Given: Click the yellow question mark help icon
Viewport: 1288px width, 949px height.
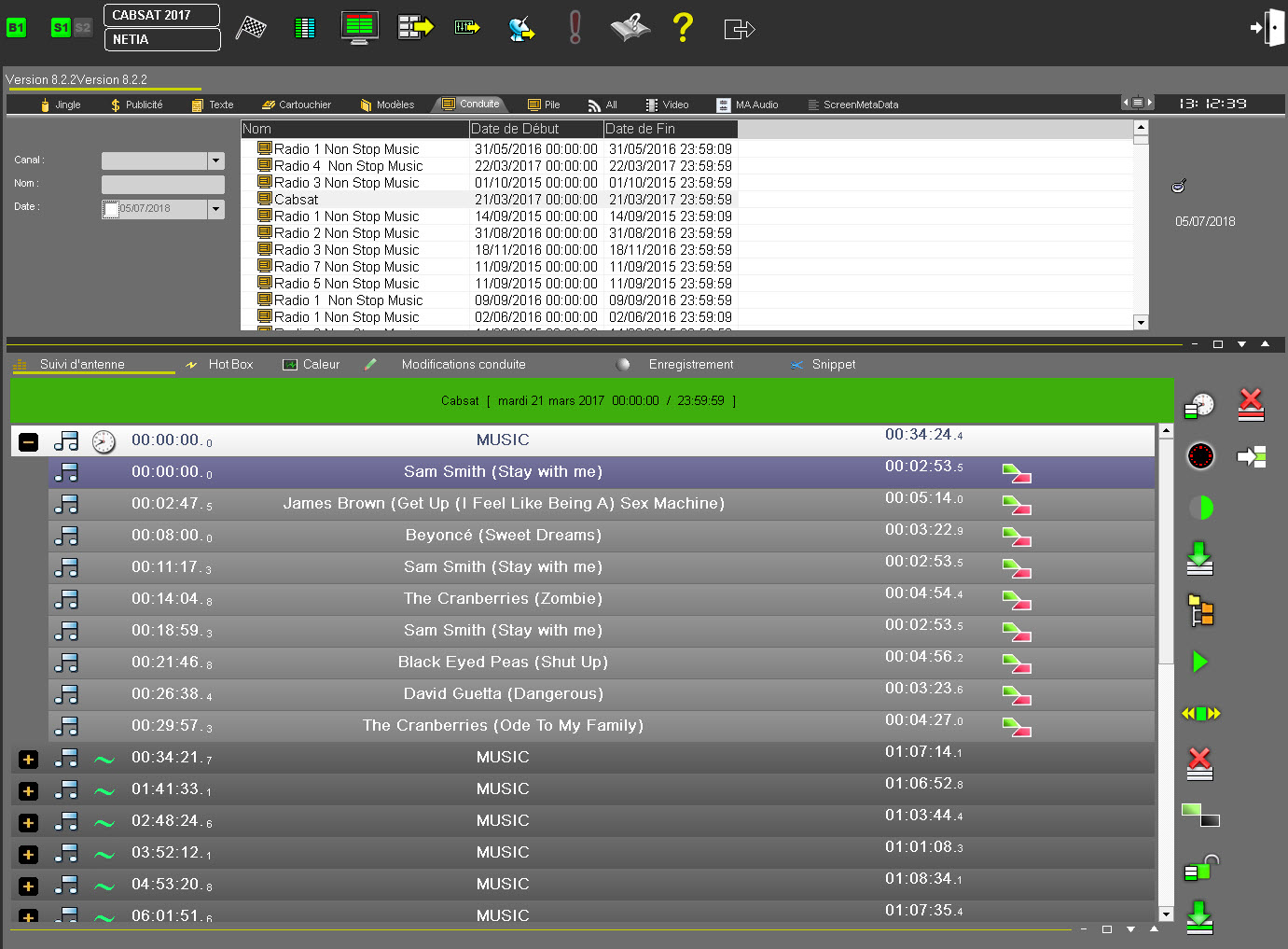Looking at the screenshot, I should [683, 27].
